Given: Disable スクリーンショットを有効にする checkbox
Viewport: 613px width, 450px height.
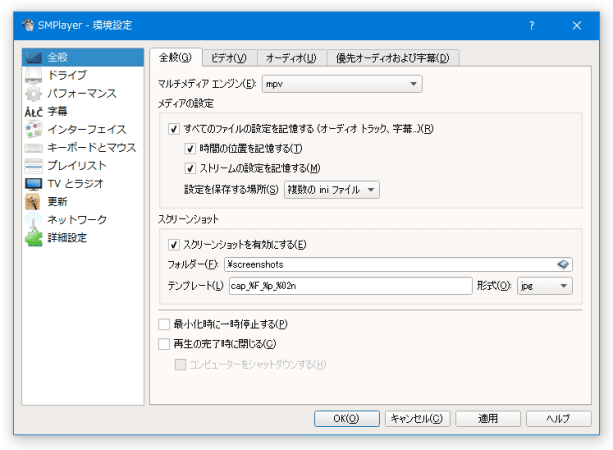Looking at the screenshot, I should pyautogui.click(x=174, y=245).
